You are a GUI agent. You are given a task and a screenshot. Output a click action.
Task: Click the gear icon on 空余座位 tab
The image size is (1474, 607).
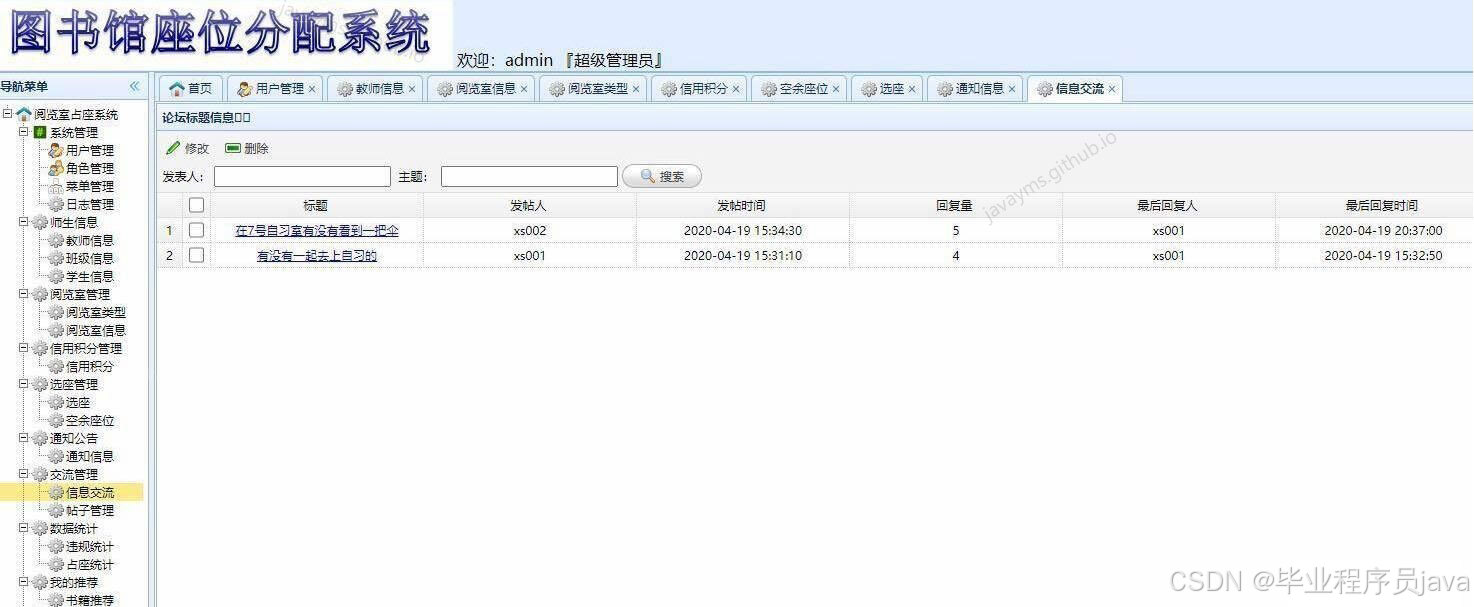click(x=769, y=89)
